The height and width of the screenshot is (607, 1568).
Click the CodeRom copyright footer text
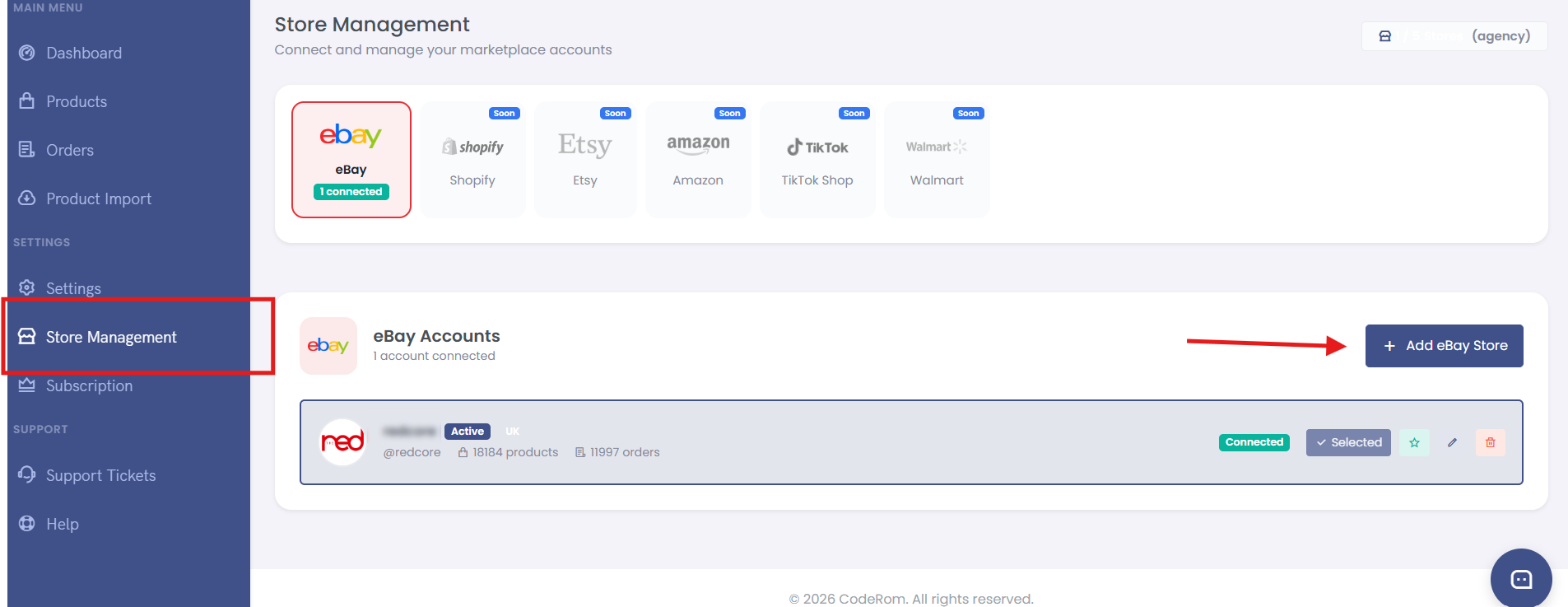click(911, 599)
